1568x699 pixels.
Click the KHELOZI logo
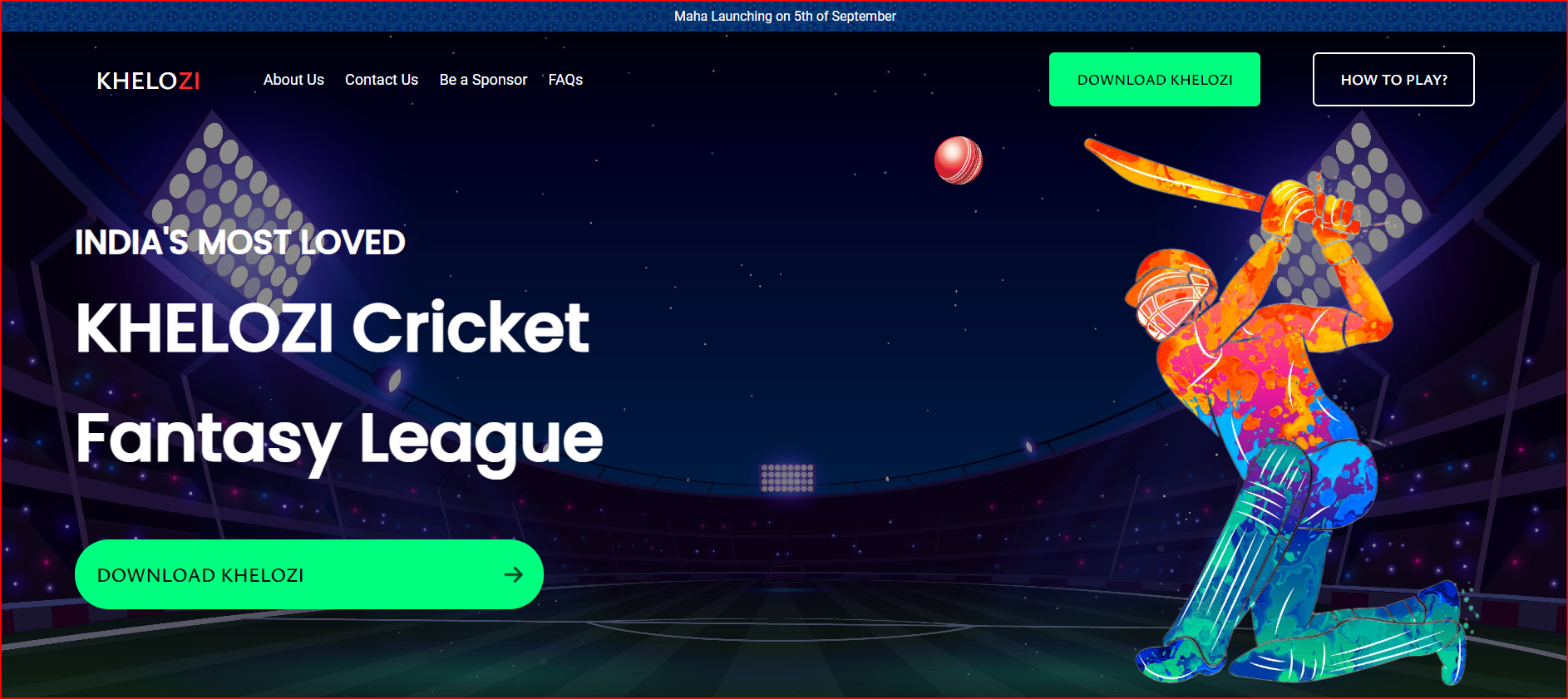(148, 81)
